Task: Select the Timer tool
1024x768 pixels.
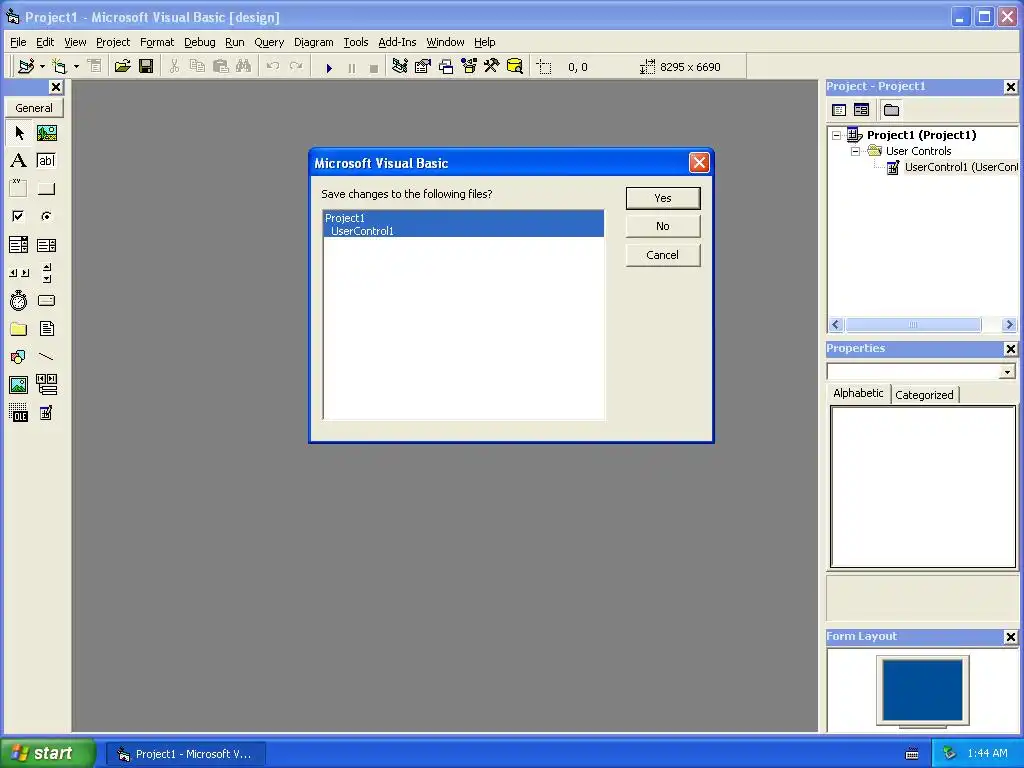Action: (x=19, y=300)
